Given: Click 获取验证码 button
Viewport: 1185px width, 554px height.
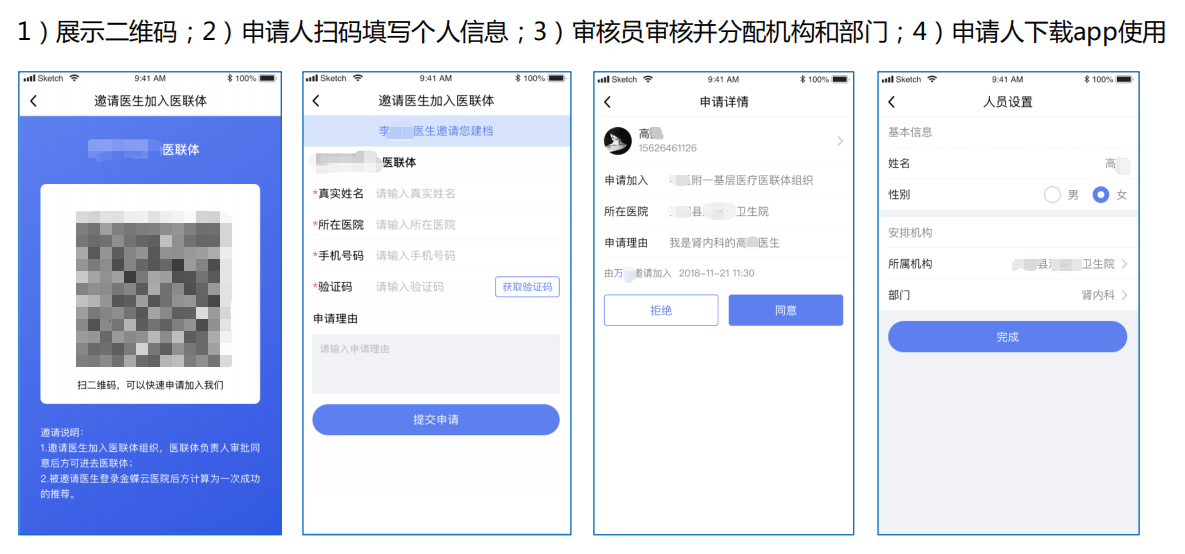Looking at the screenshot, I should point(528,287).
